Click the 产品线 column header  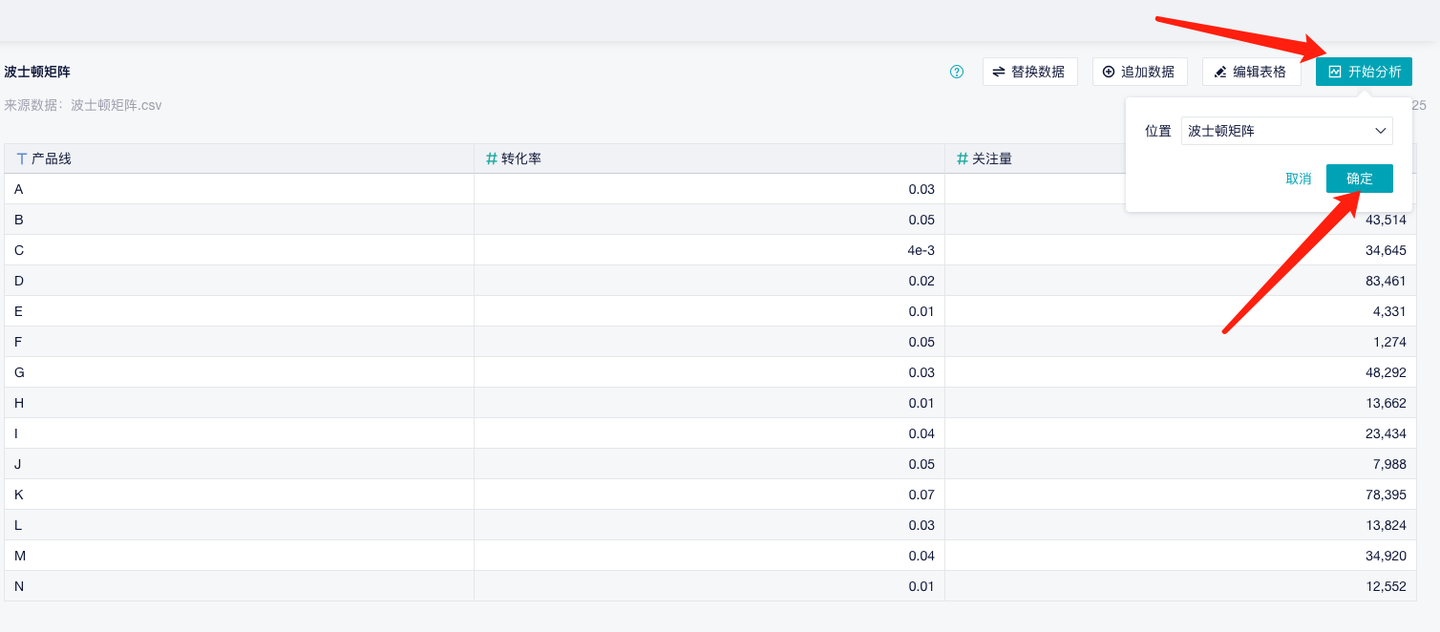coord(51,159)
